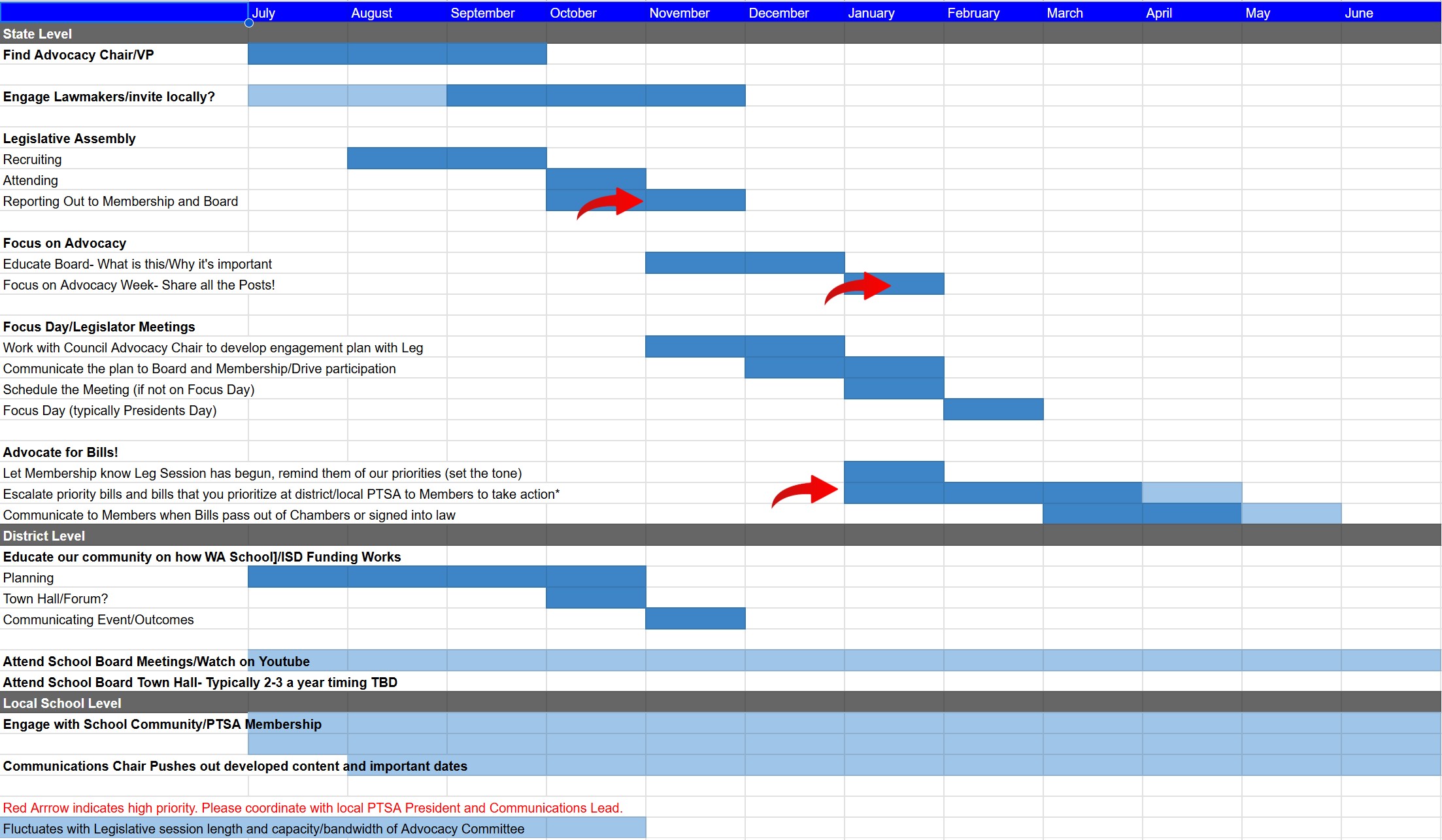Select the June column header cell
The height and width of the screenshot is (840, 1442).
coord(1390,12)
